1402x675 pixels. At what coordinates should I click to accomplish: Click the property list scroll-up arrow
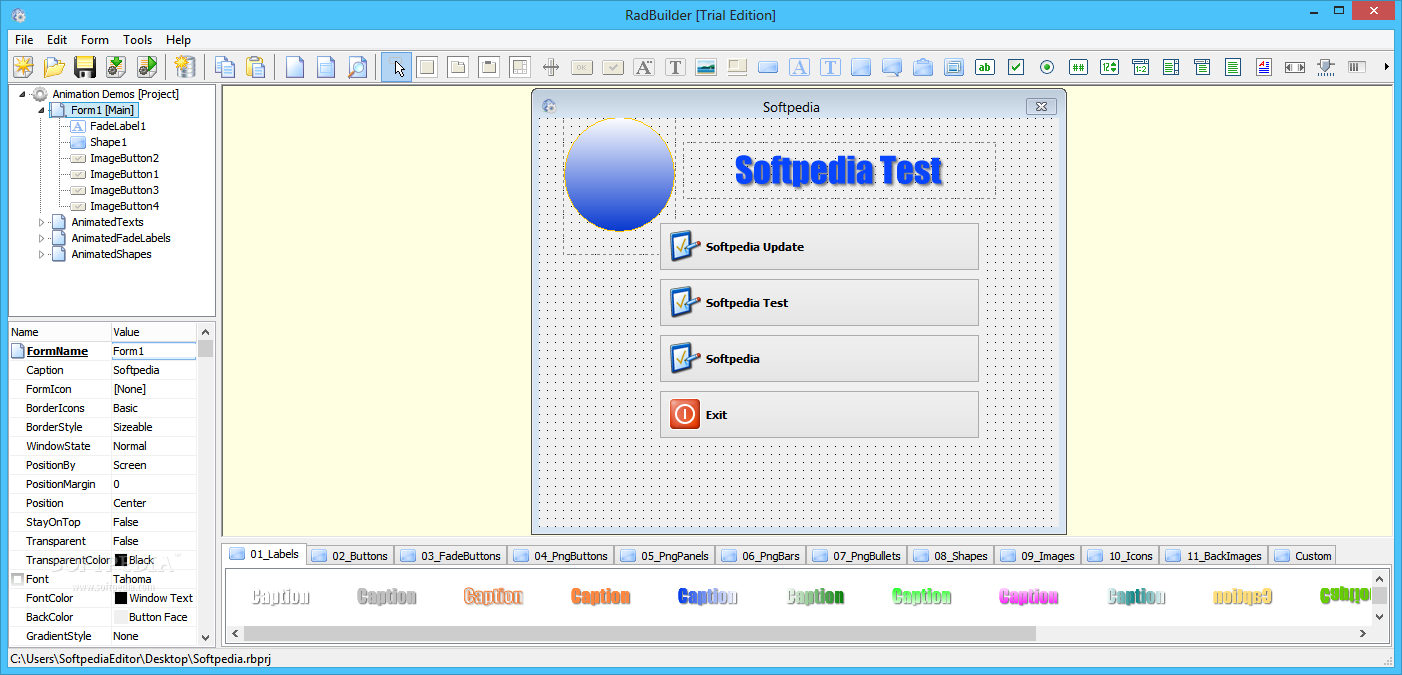click(x=205, y=332)
